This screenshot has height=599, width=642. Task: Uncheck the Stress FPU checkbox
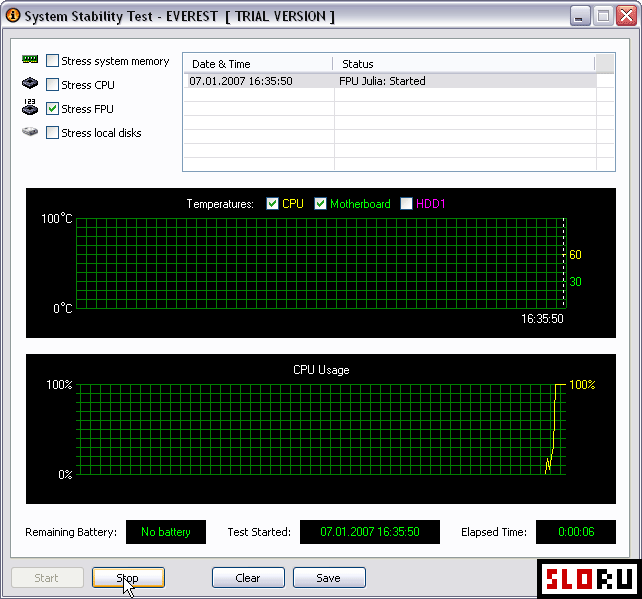pyautogui.click(x=52, y=108)
